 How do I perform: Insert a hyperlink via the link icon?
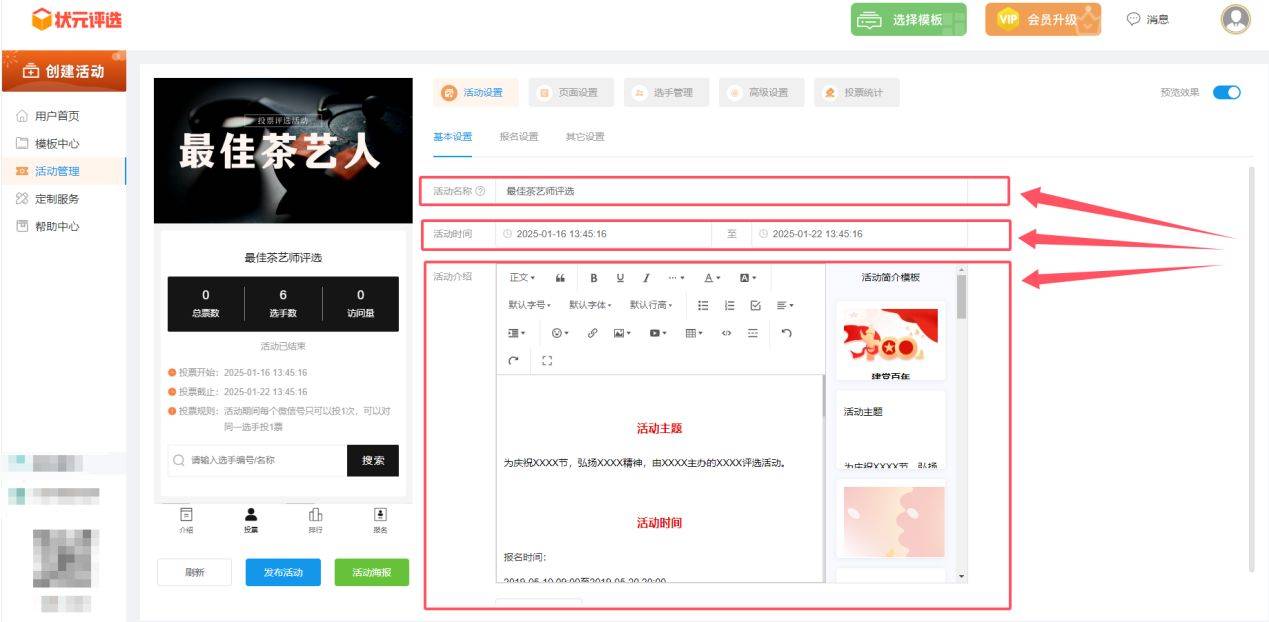pyautogui.click(x=593, y=333)
